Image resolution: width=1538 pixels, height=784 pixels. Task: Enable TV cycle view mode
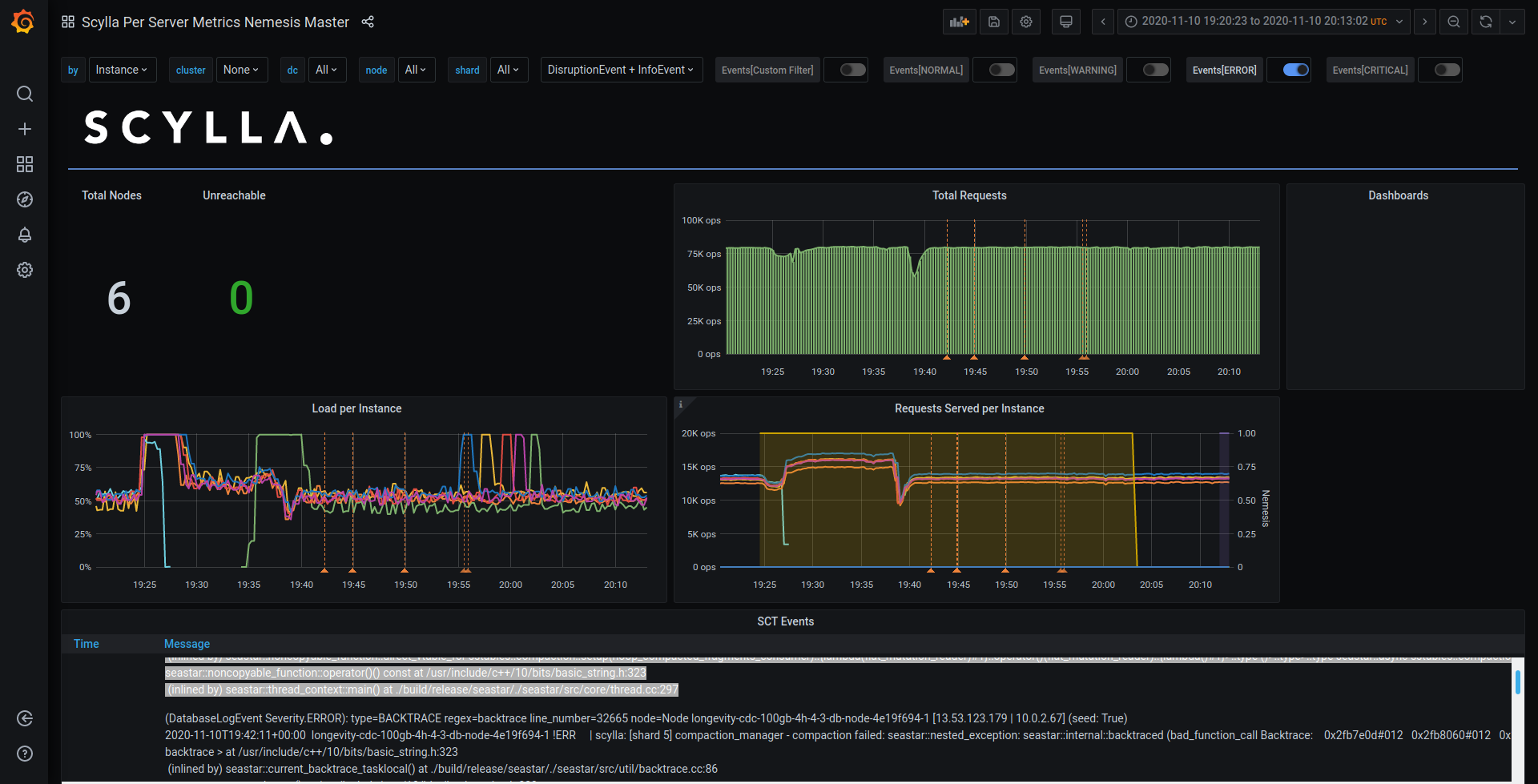point(1065,22)
